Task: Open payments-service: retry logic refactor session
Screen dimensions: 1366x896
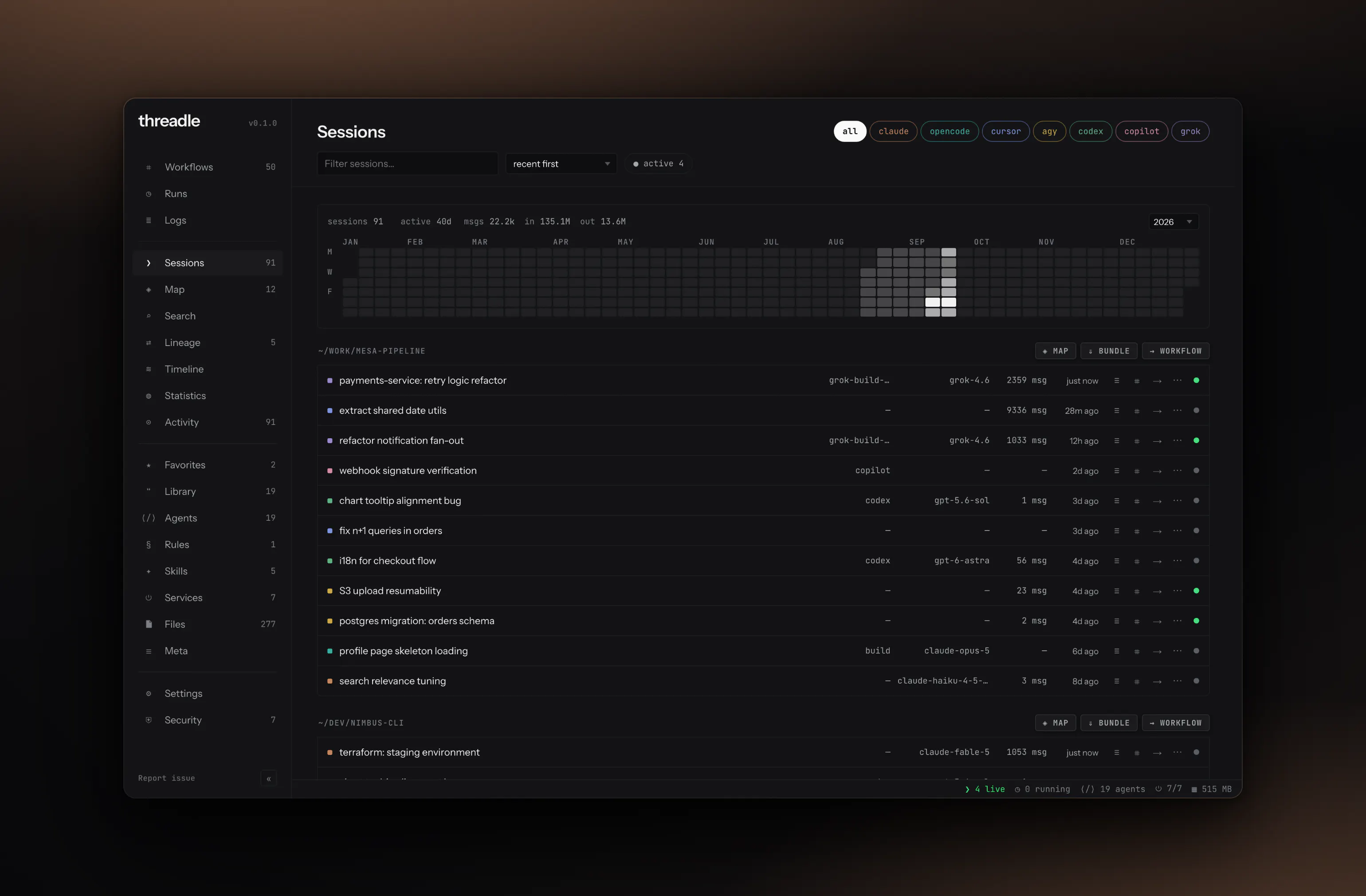Action: click(x=763, y=381)
